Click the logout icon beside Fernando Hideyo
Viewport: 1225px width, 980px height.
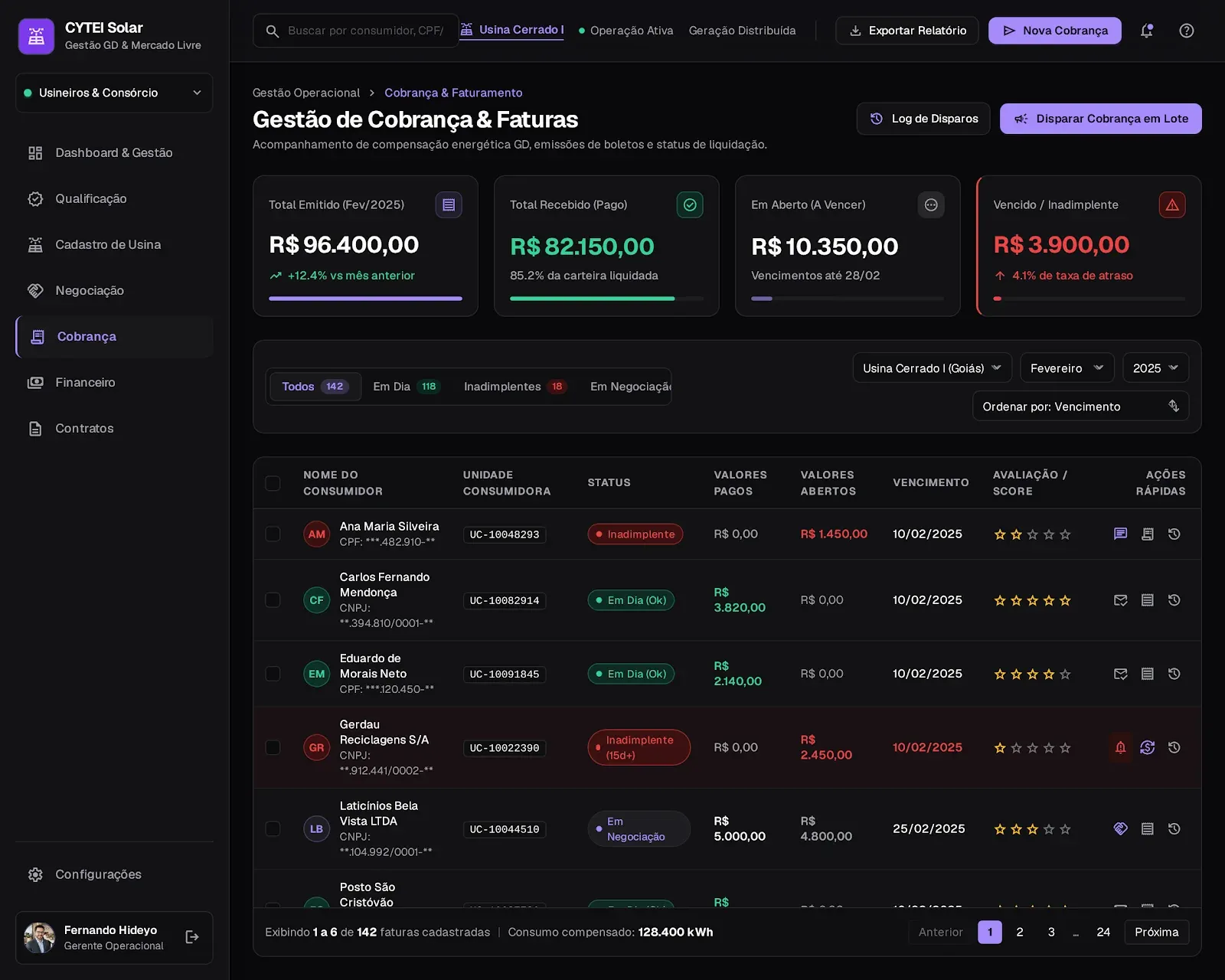[x=192, y=937]
